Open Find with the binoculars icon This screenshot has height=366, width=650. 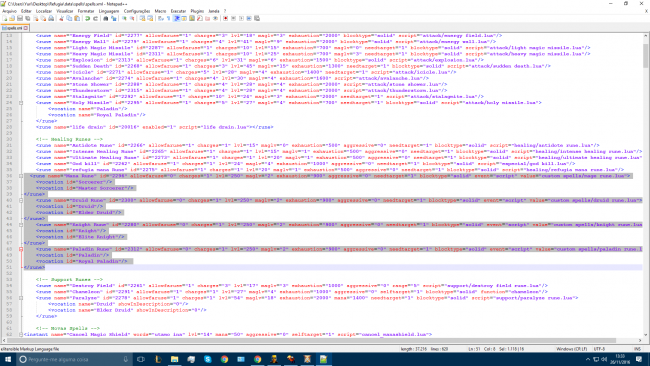106,18
